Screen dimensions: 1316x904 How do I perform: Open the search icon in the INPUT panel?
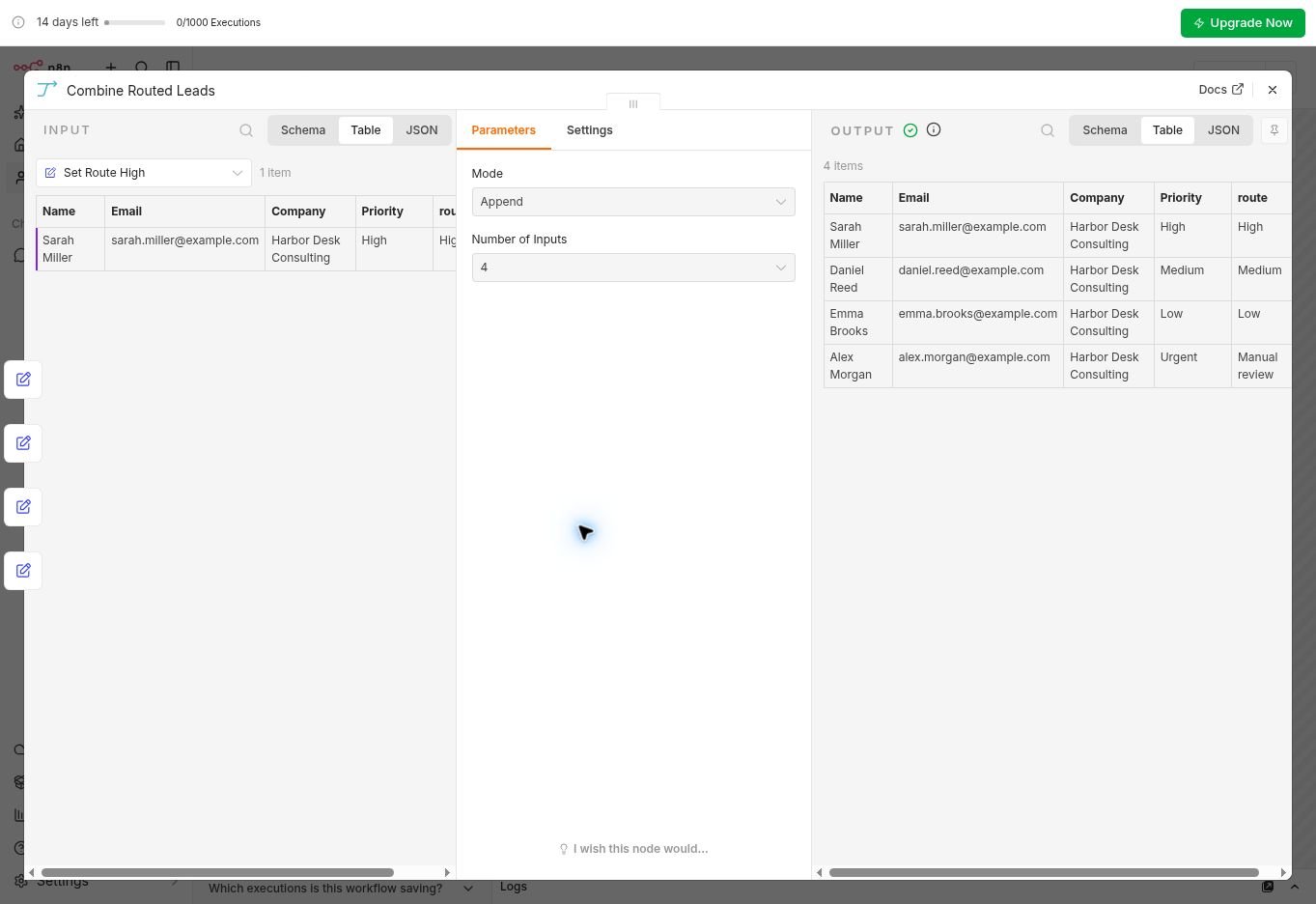pos(246,130)
